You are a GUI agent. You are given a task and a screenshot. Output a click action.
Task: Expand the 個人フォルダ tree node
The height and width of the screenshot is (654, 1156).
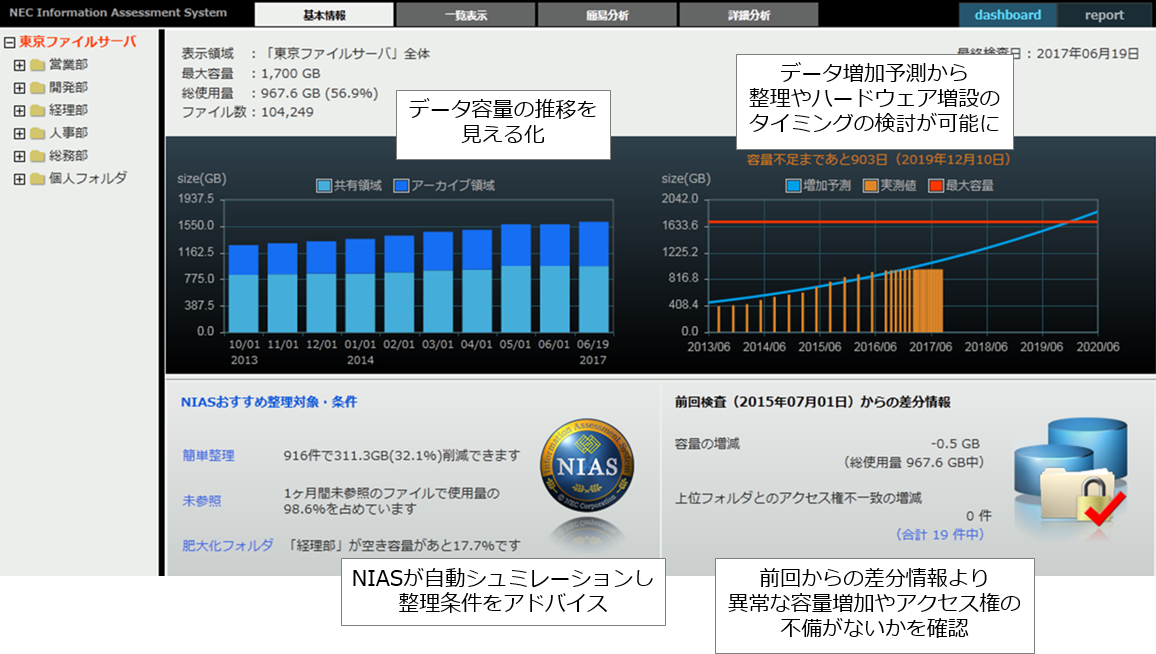coord(19,179)
